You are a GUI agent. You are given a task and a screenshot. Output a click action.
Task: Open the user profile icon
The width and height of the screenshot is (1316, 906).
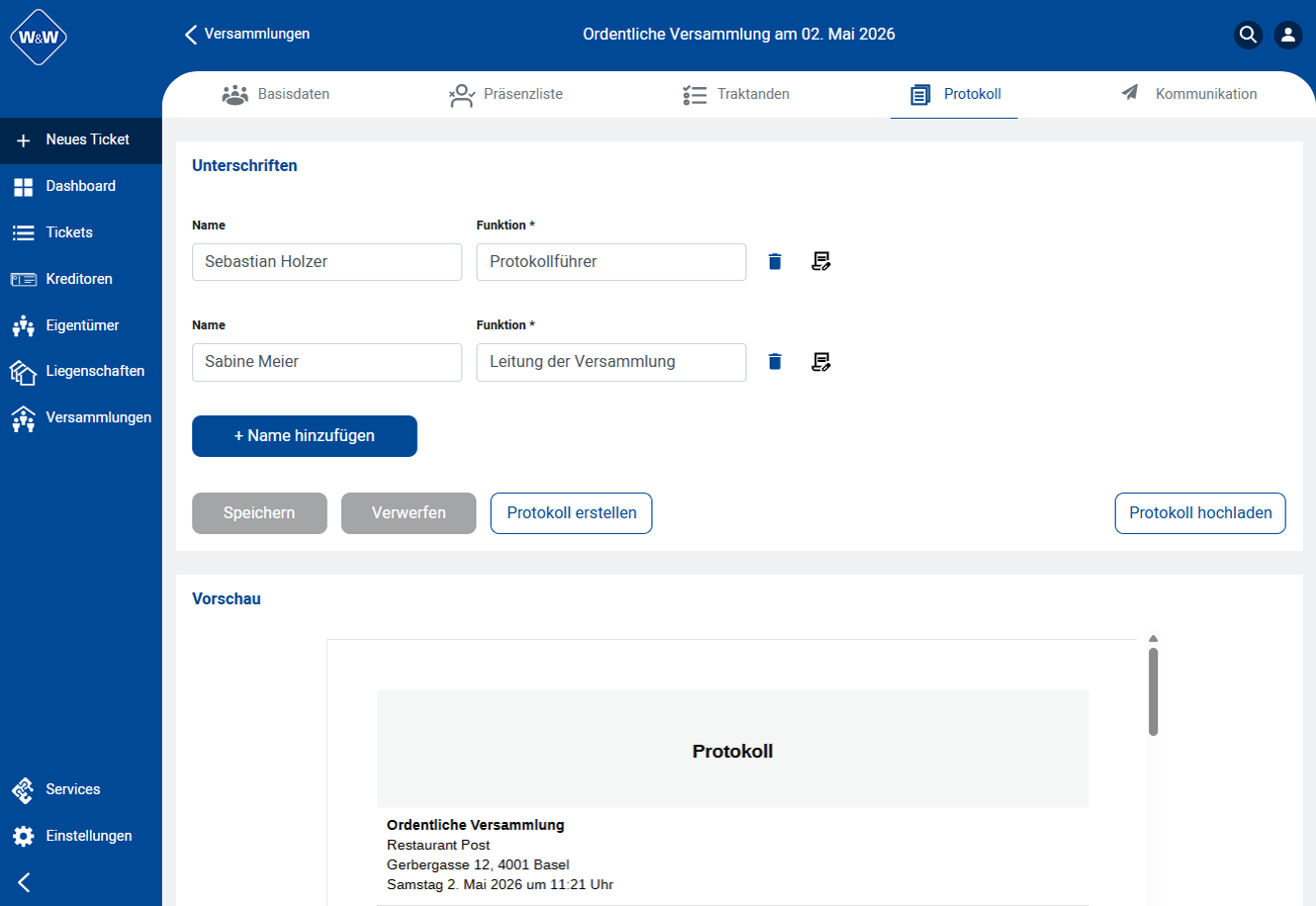point(1287,35)
